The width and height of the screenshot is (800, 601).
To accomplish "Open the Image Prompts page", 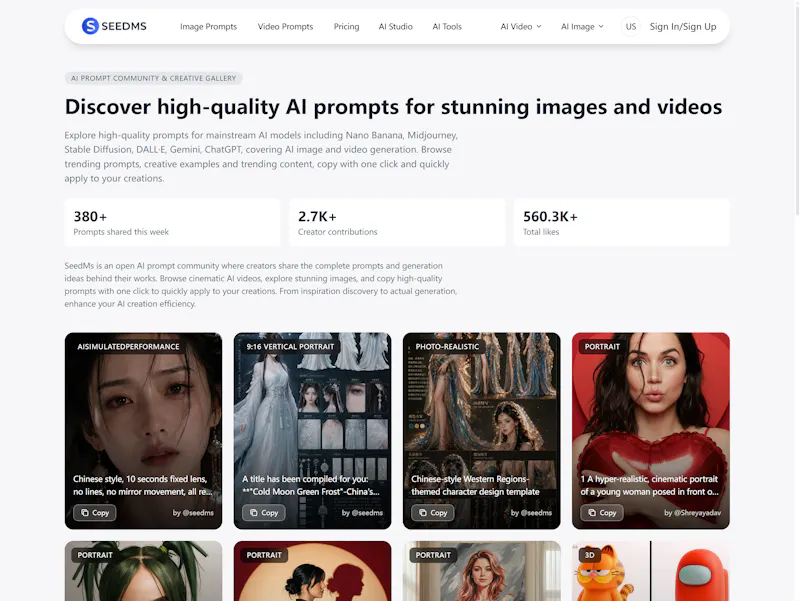I will click(208, 27).
